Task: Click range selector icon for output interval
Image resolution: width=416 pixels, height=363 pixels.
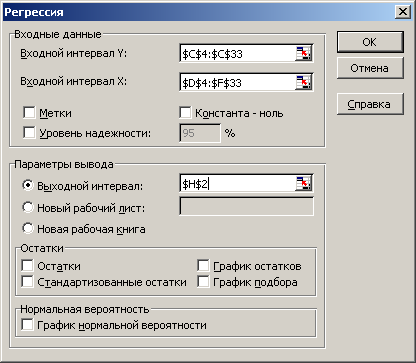Action: tap(303, 183)
